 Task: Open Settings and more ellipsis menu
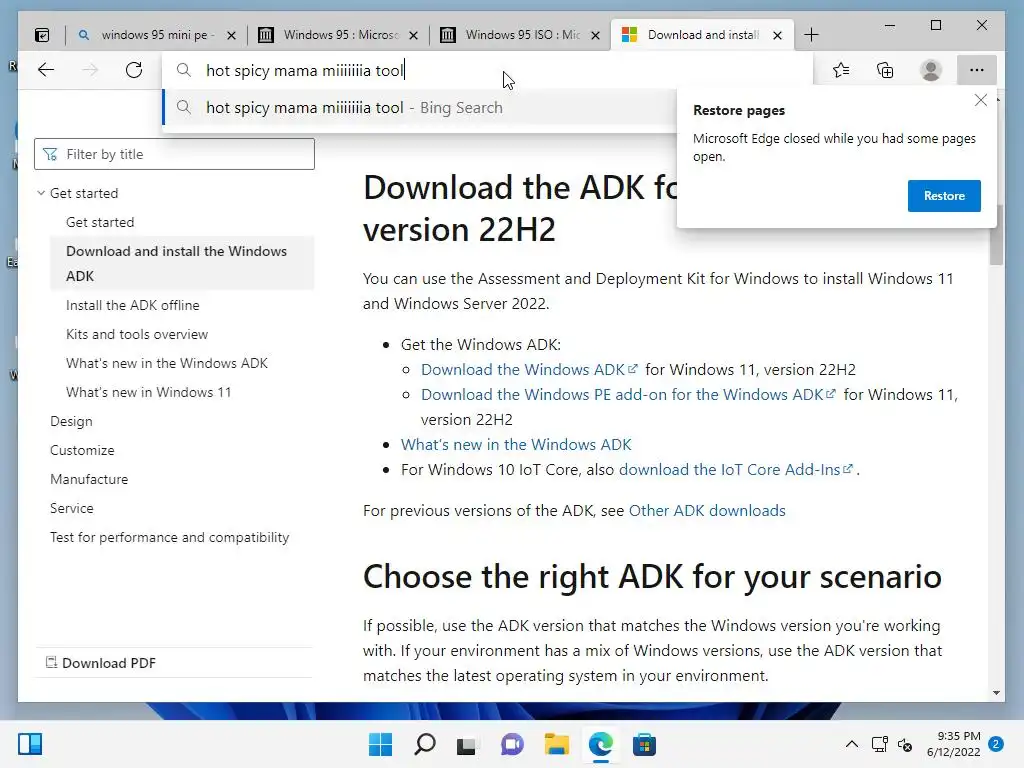coord(976,70)
